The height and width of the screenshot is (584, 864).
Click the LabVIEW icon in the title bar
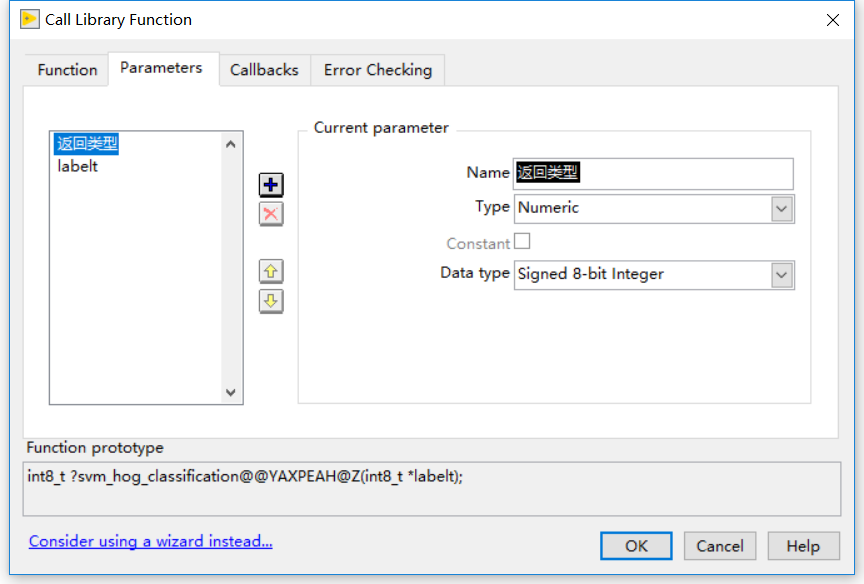click(29, 19)
